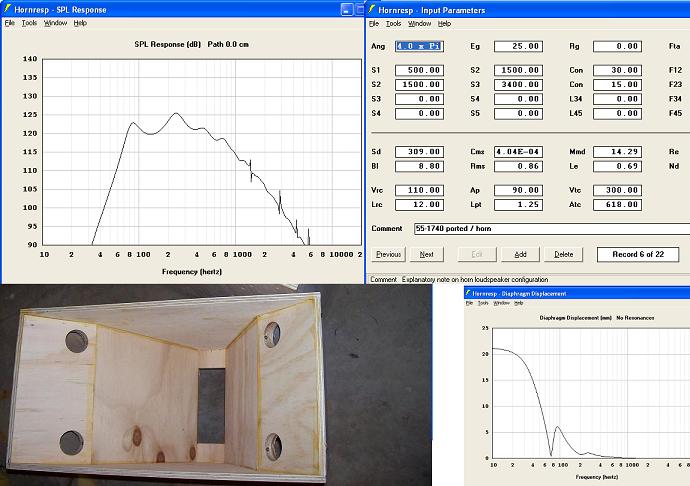Click the S3 field with 3400.00

tap(518, 85)
